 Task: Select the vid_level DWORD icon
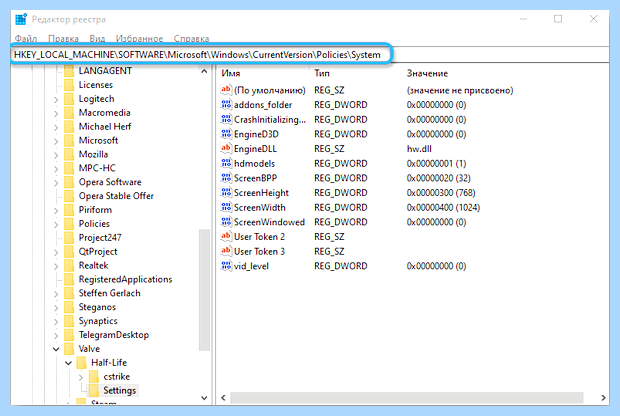click(x=226, y=265)
